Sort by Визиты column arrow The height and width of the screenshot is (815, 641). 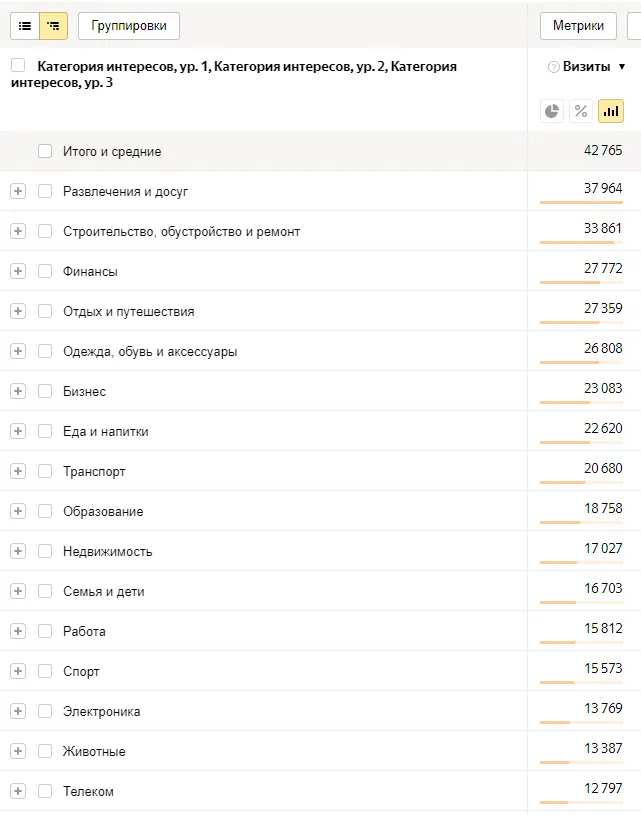point(622,67)
